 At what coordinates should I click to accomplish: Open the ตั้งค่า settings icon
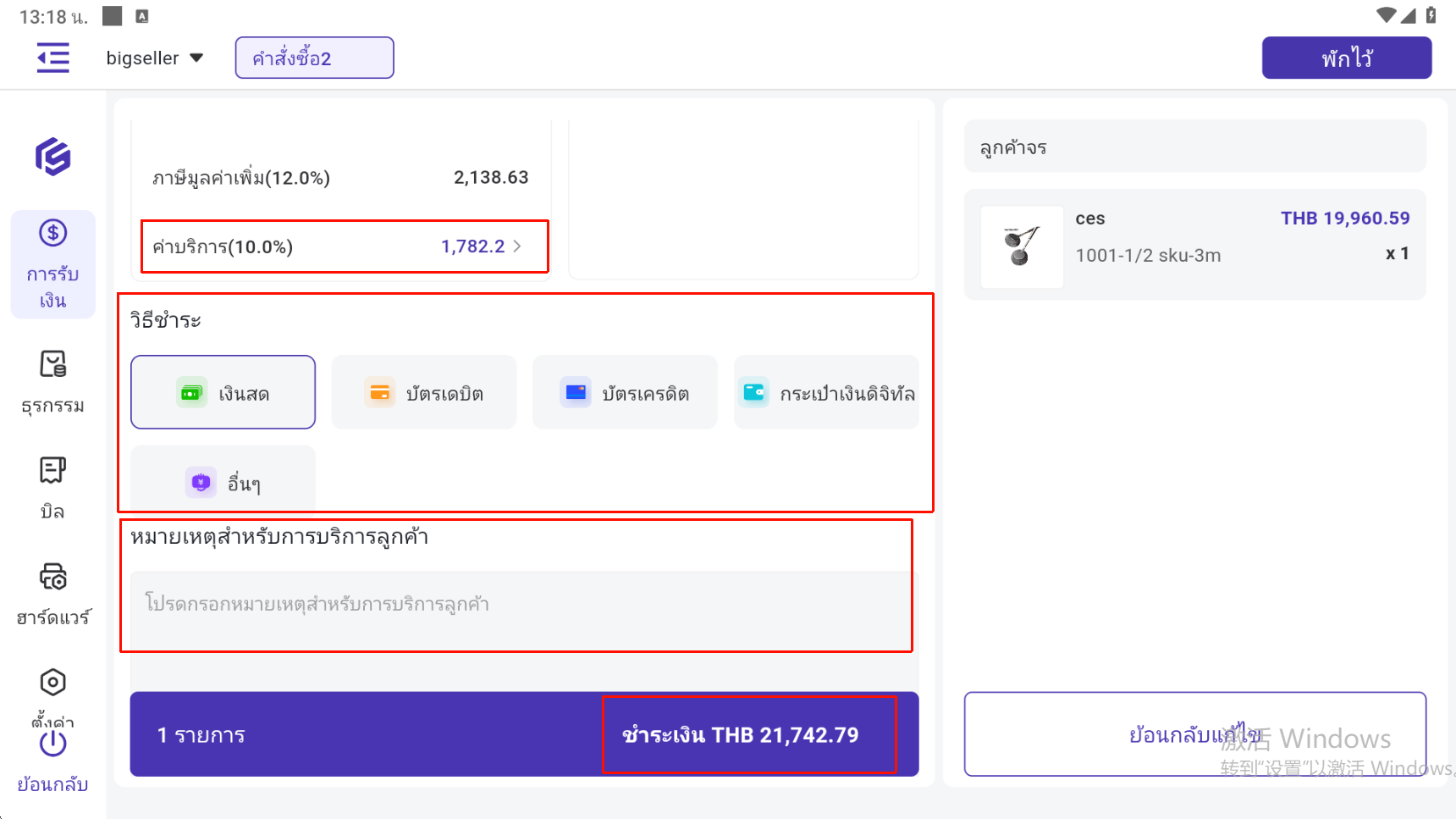coord(52,683)
